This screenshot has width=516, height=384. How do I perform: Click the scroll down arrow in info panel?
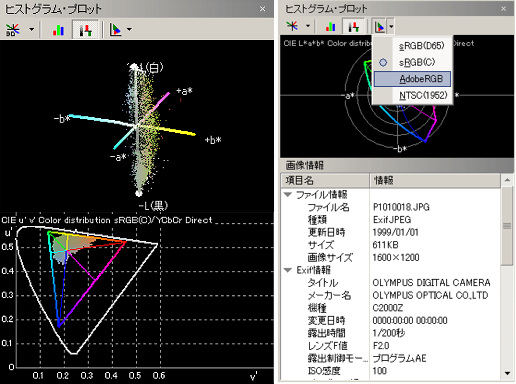click(x=507, y=373)
